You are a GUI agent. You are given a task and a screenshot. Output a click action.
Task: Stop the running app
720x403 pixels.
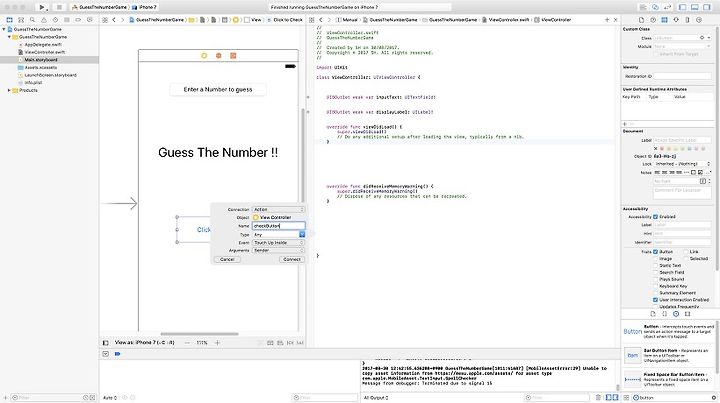tap(59, 7)
